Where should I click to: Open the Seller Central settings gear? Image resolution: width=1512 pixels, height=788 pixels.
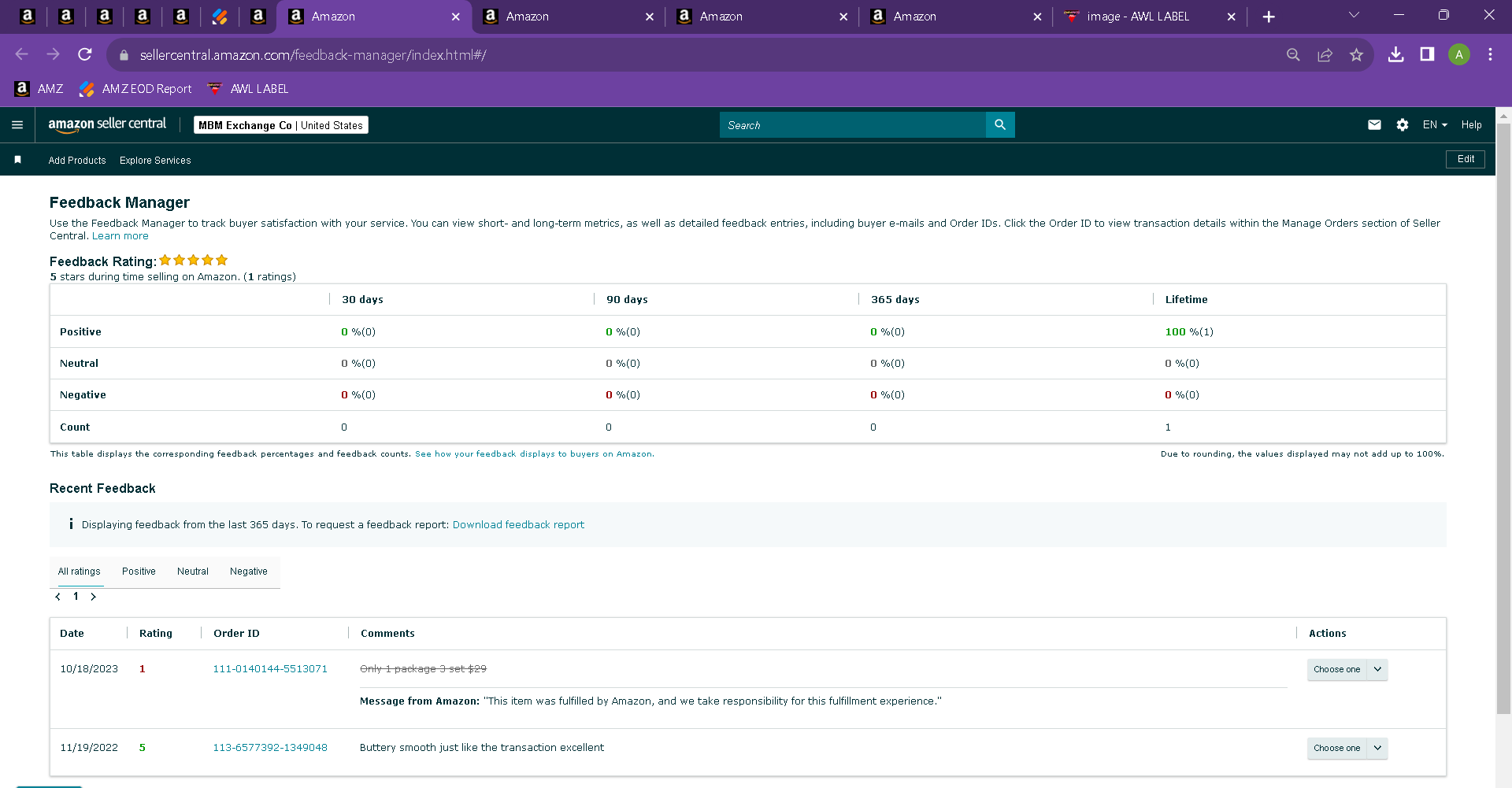coord(1403,125)
